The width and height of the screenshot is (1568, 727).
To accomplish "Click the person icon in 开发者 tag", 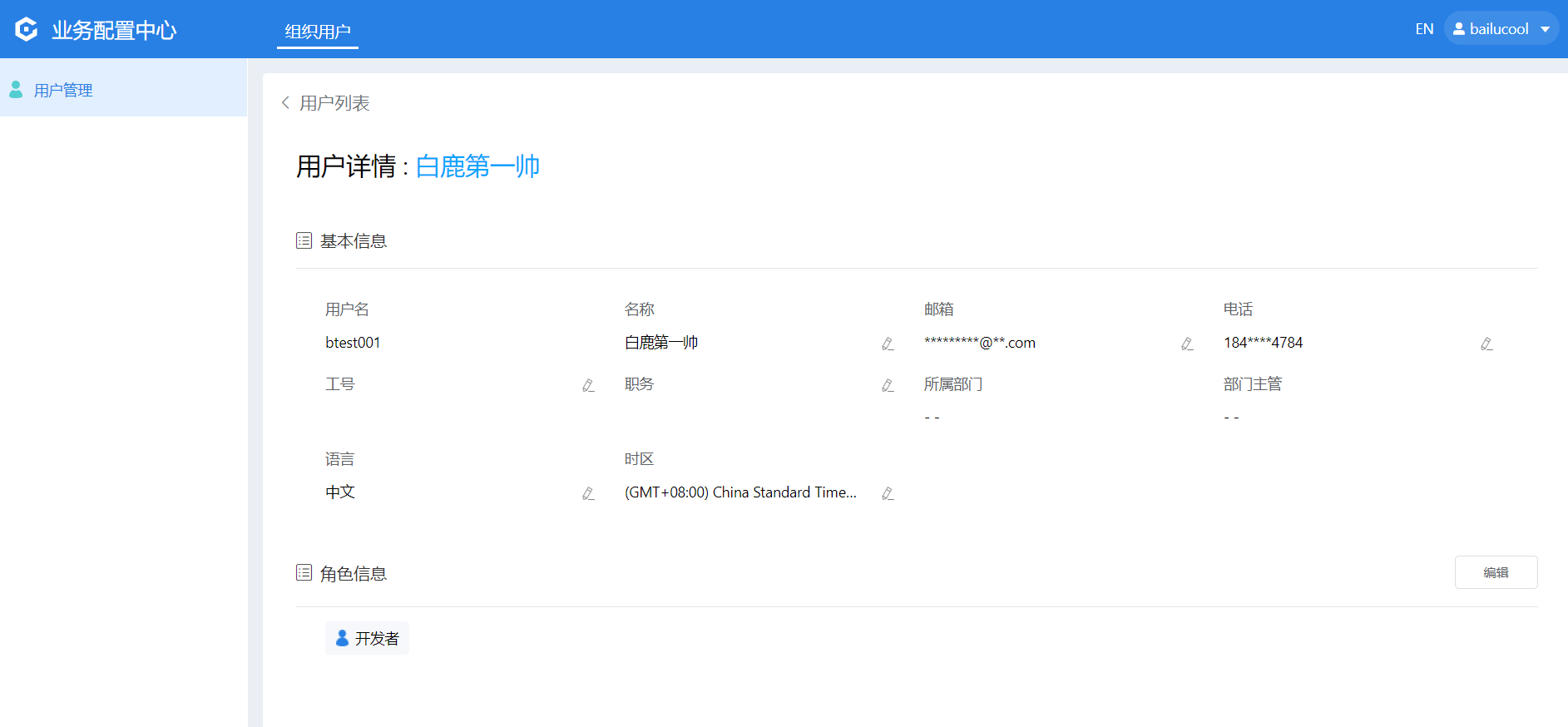I will point(342,638).
